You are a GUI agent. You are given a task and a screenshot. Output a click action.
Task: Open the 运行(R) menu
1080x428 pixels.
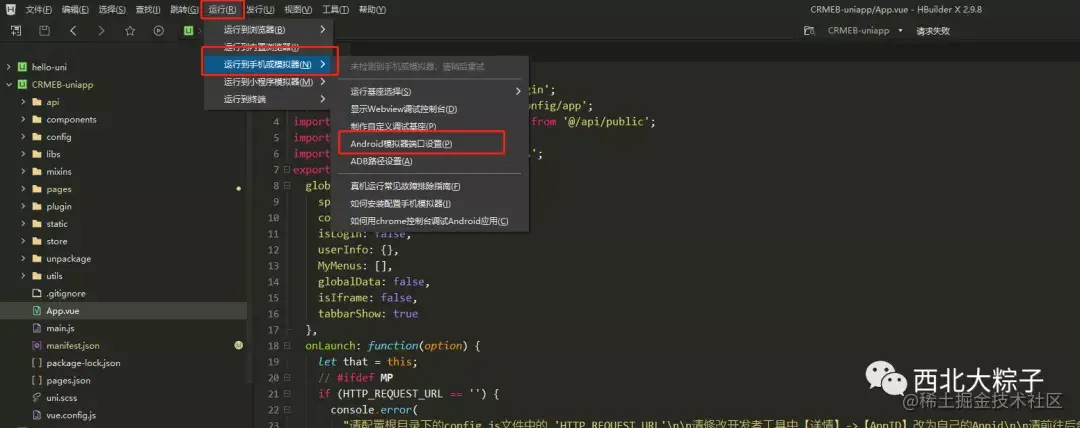tap(222, 10)
